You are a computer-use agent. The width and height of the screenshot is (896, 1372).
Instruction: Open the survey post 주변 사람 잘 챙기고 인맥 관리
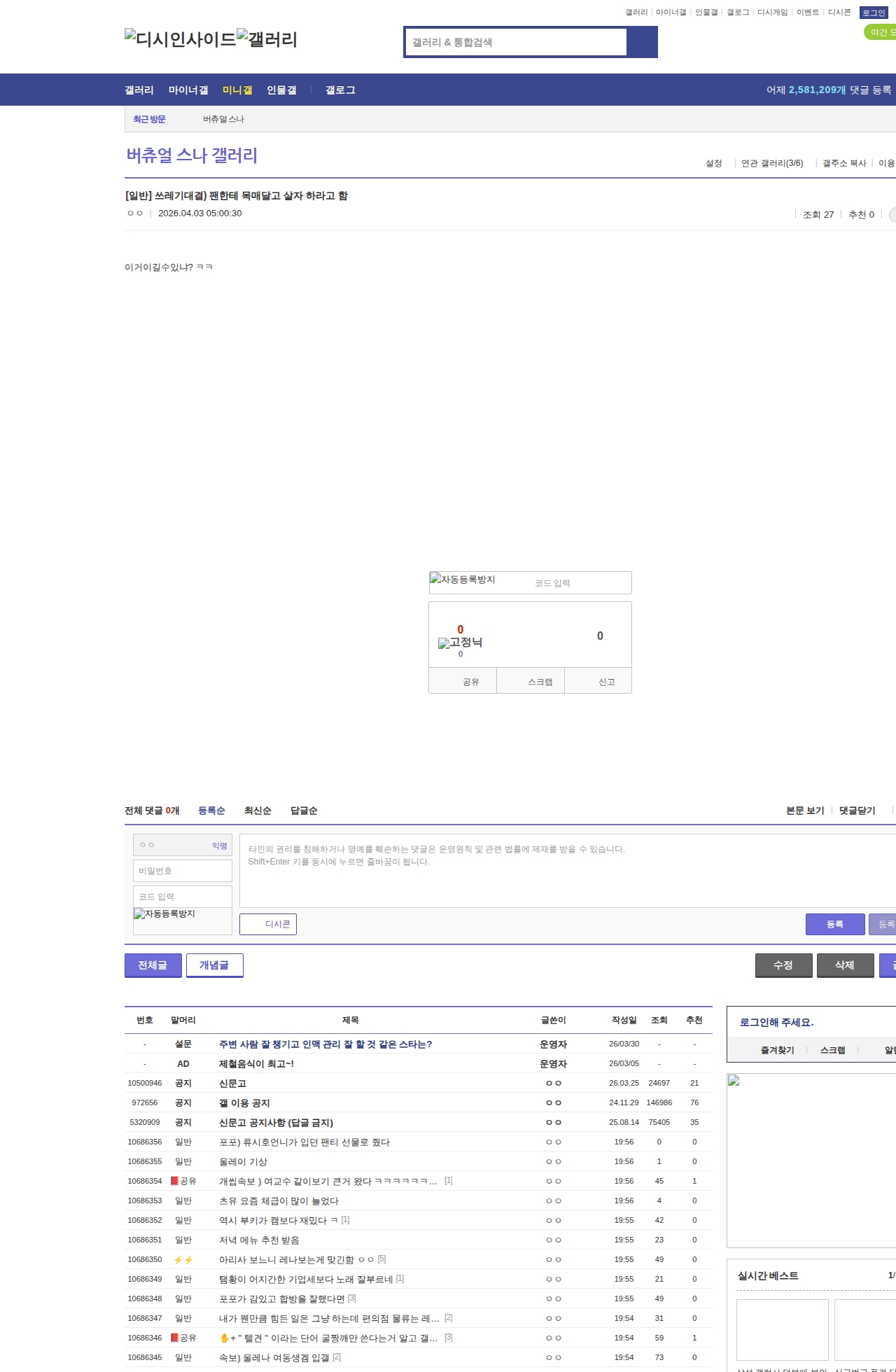click(x=325, y=1044)
